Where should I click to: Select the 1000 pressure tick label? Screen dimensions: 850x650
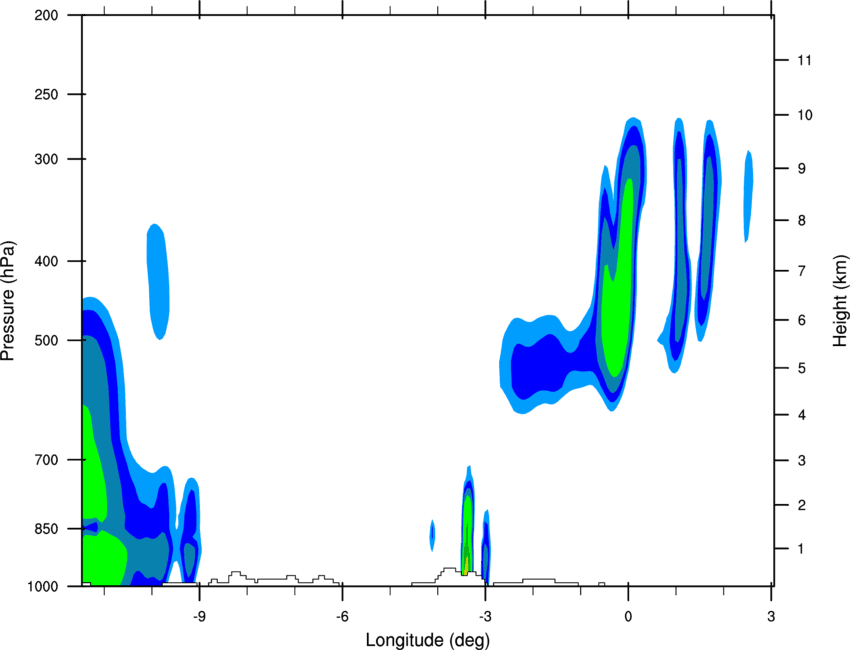pyautogui.click(x=42, y=586)
